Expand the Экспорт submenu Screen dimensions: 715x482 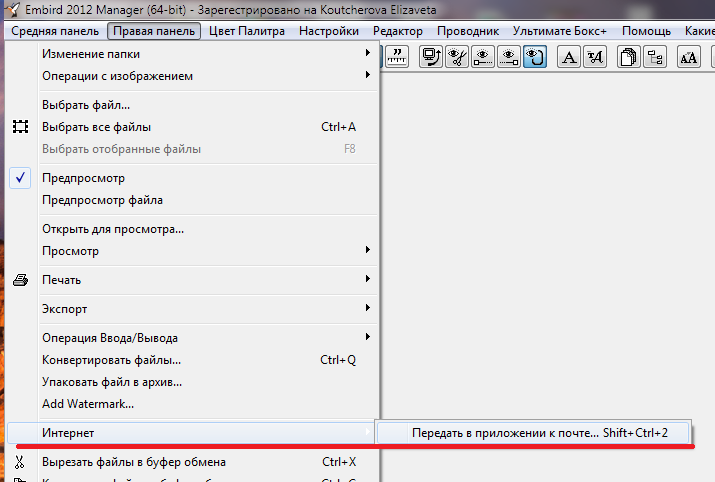click(192, 309)
